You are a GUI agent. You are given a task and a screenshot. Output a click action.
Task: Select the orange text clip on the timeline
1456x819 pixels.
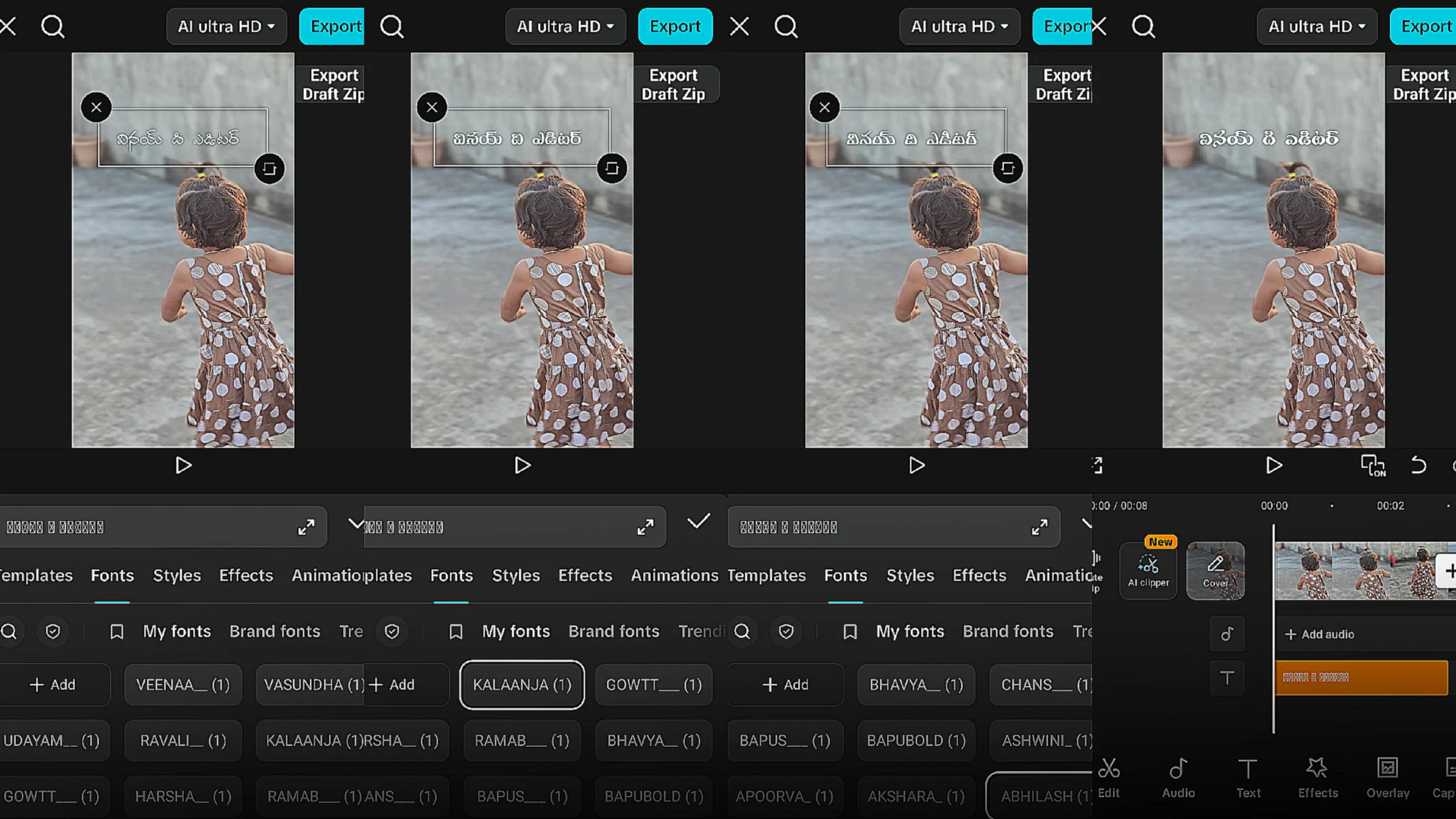(1360, 677)
